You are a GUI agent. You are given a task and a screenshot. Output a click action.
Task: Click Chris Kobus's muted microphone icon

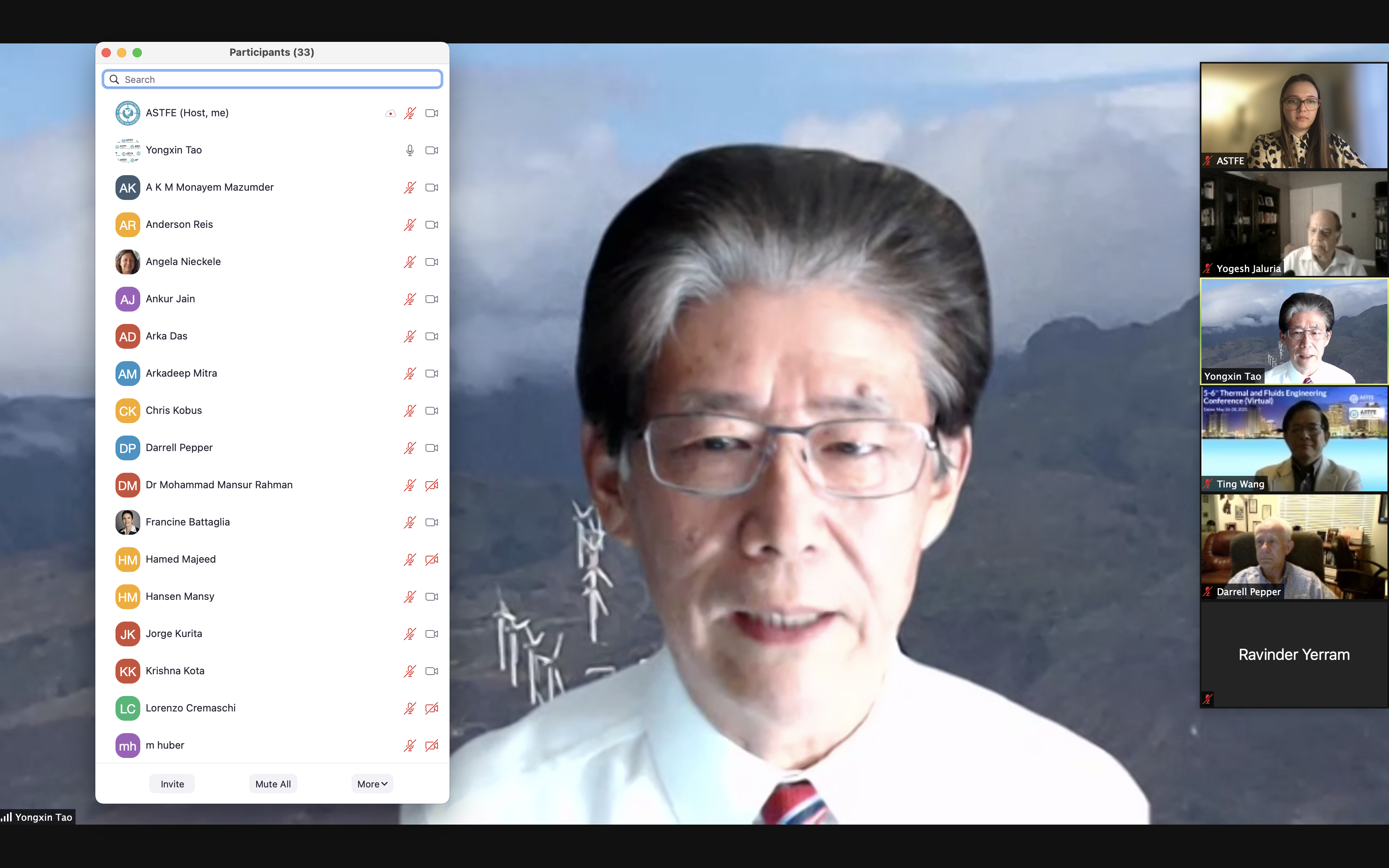[x=410, y=411]
